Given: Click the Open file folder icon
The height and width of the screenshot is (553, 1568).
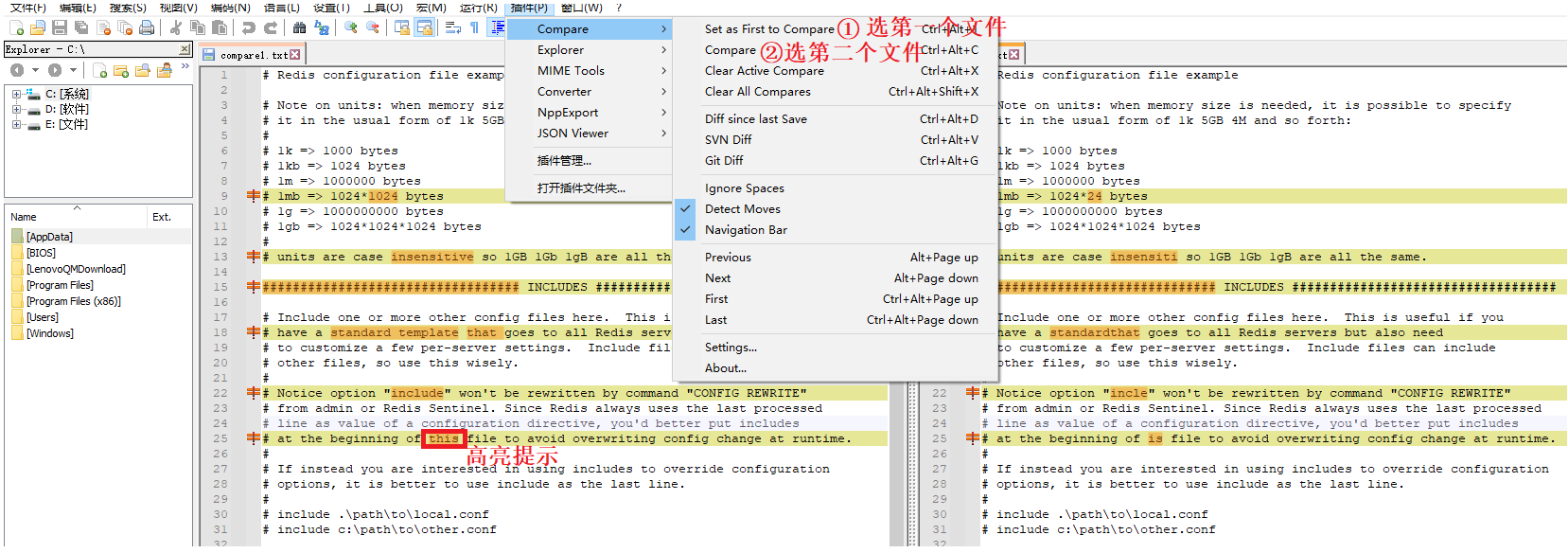Looking at the screenshot, I should click(x=38, y=27).
